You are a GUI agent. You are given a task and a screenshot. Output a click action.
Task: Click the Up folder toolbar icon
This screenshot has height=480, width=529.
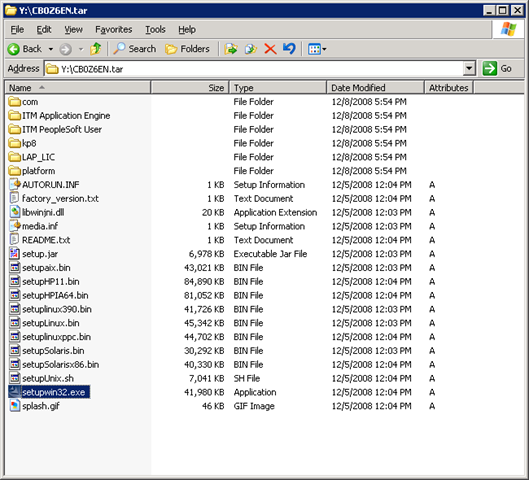point(96,49)
